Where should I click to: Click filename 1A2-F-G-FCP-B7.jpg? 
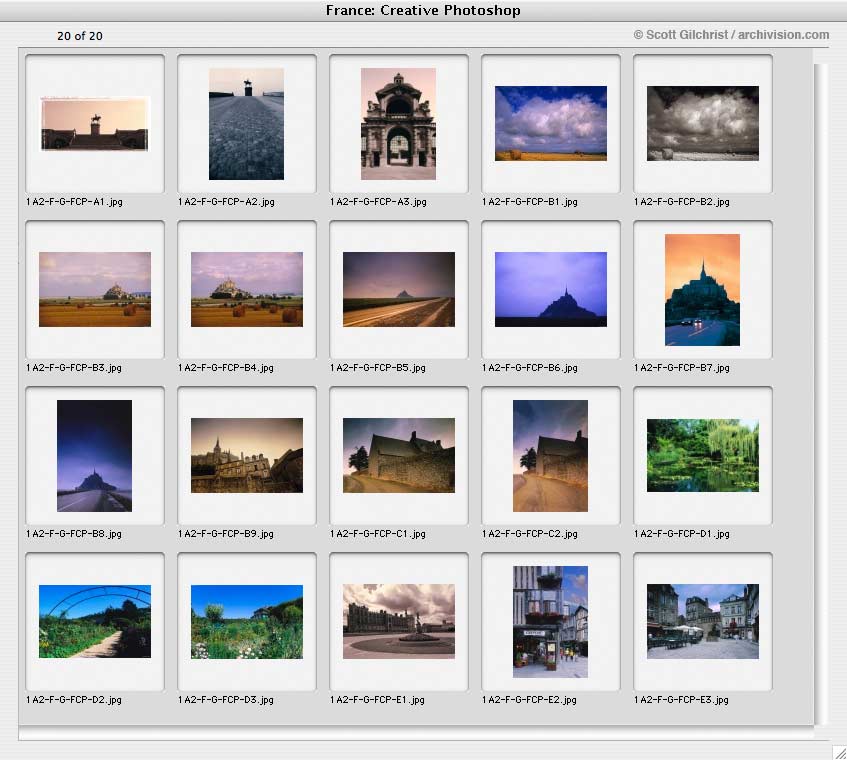pyautogui.click(x=682, y=367)
